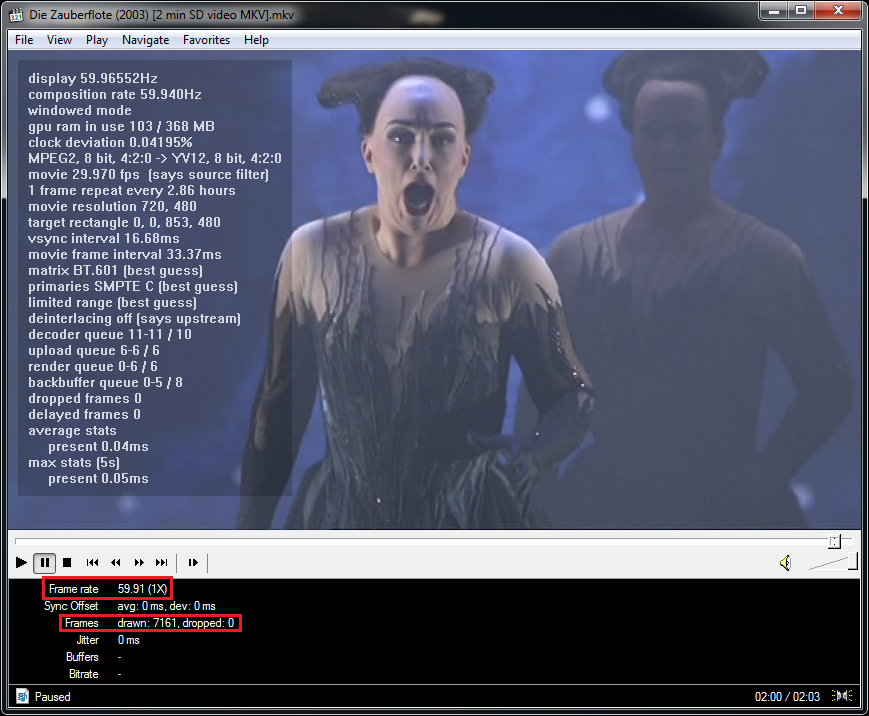869x716 pixels.
Task: Click 'movie resolution 720, 480' line
Action: pos(113,206)
